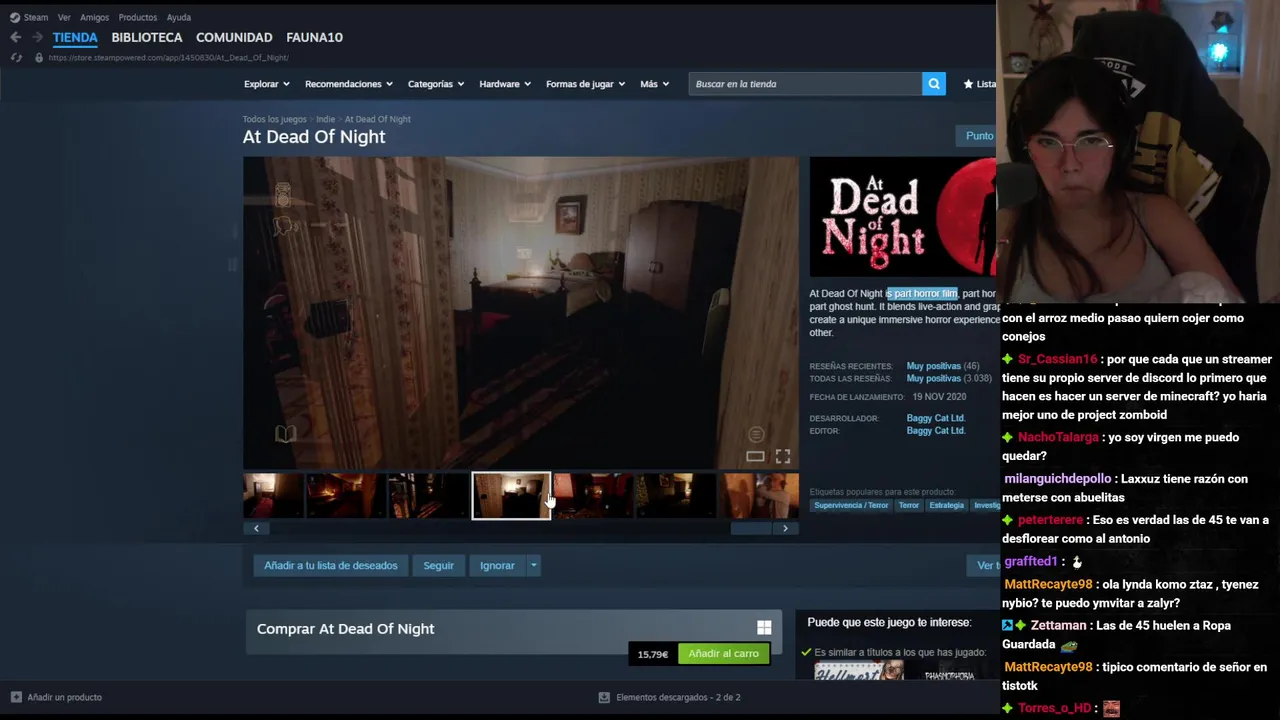This screenshot has width=1280, height=720.
Task: Open the Lista de deseados link
Action: click(980, 84)
